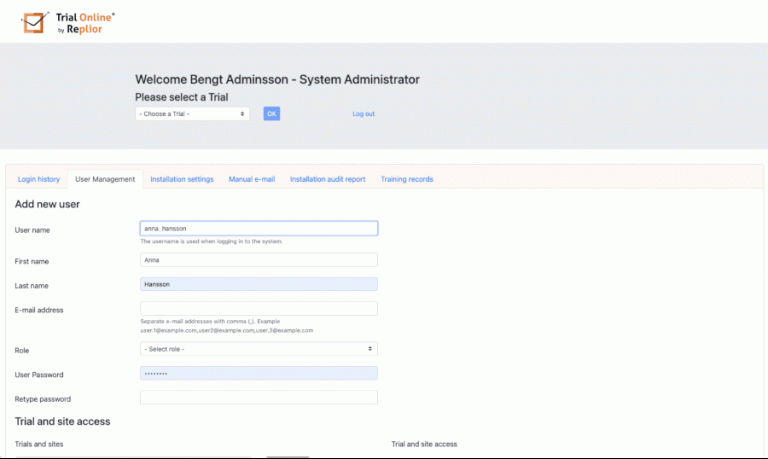Viewport: 768px width, 459px height.
Task: Open the Installation audit report tab
Action: [327, 179]
